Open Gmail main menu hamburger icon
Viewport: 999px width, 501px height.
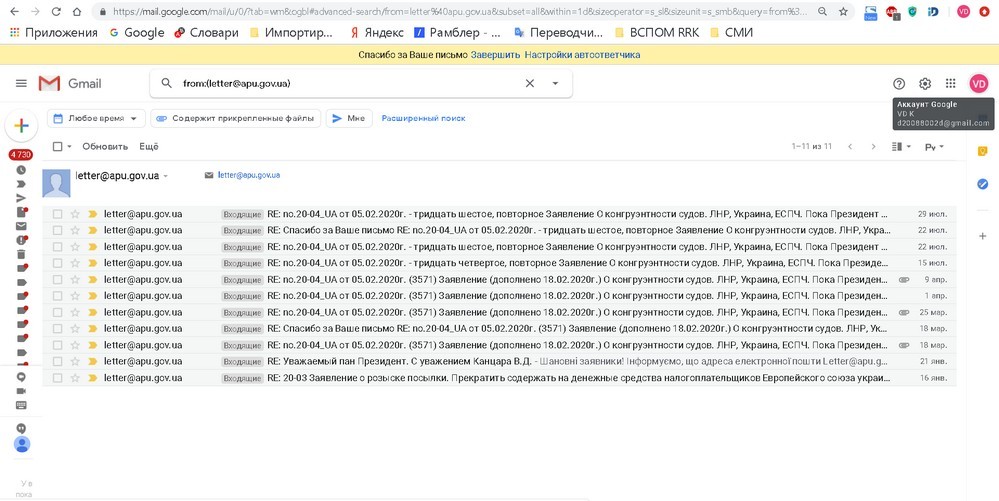pyautogui.click(x=21, y=84)
